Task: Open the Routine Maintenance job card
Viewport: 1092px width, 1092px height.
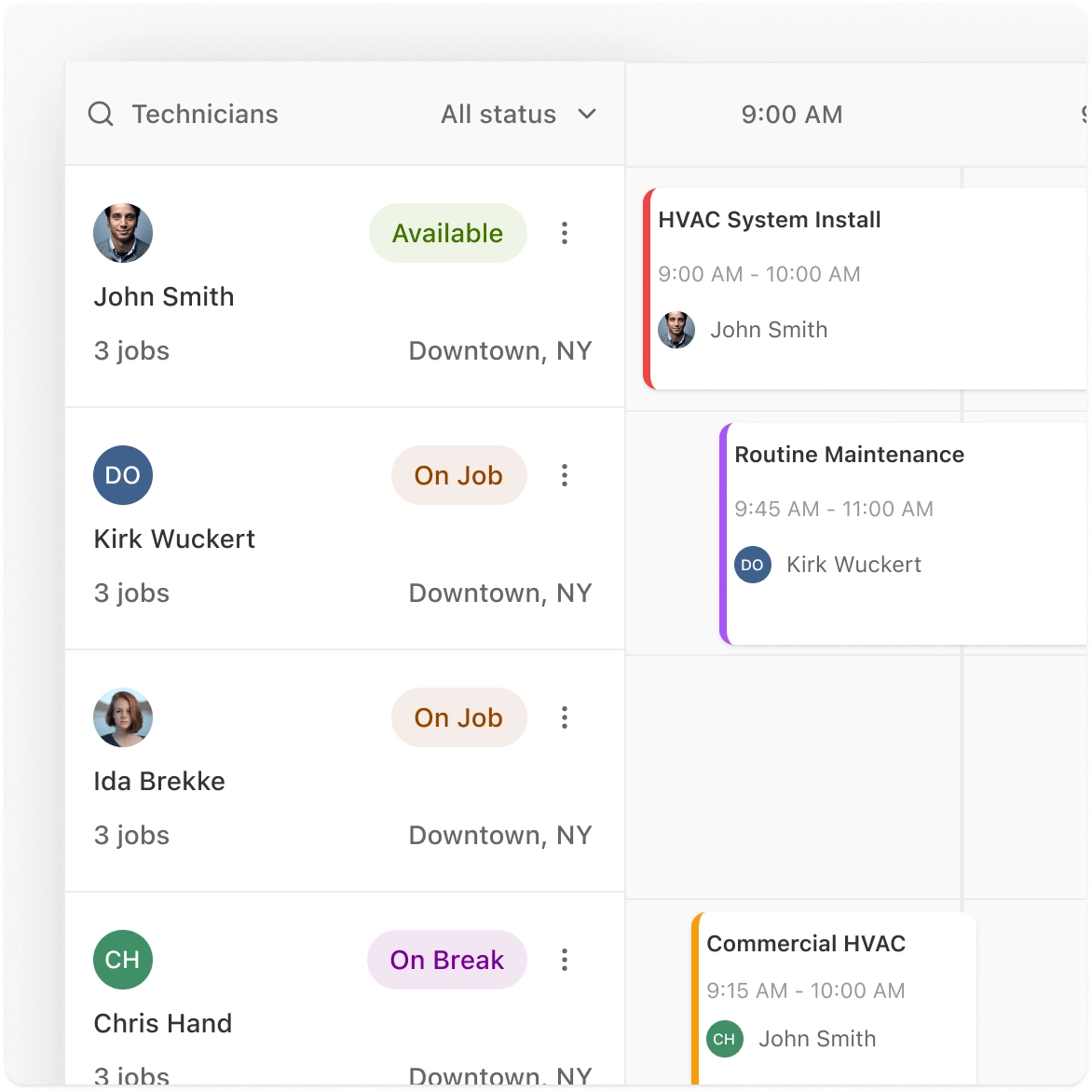Action: [x=904, y=533]
